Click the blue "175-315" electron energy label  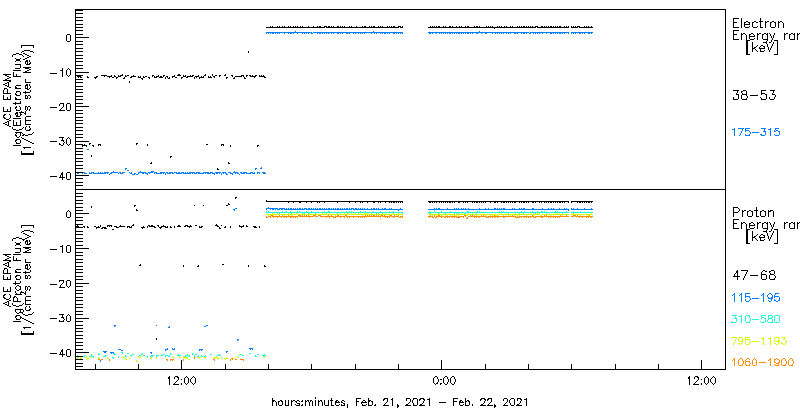pyautogui.click(x=757, y=133)
